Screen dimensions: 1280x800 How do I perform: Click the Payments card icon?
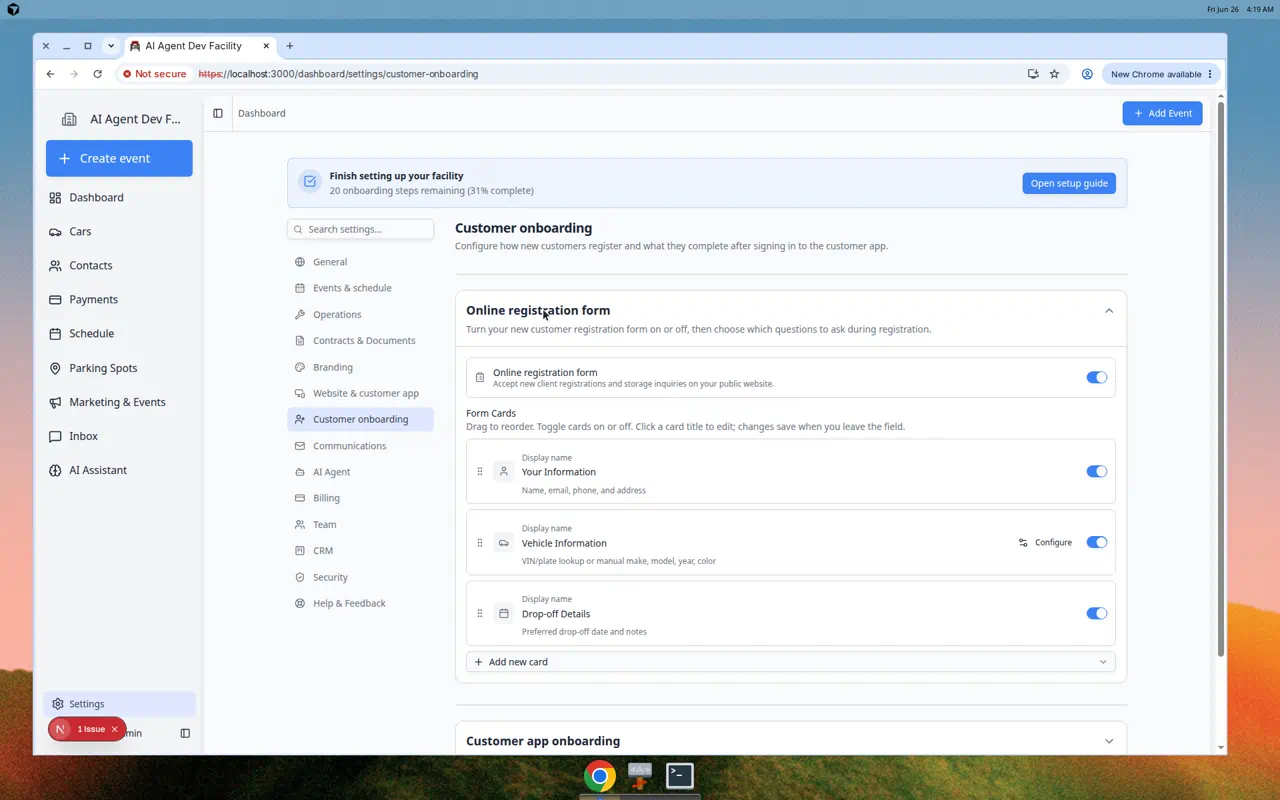(55, 299)
